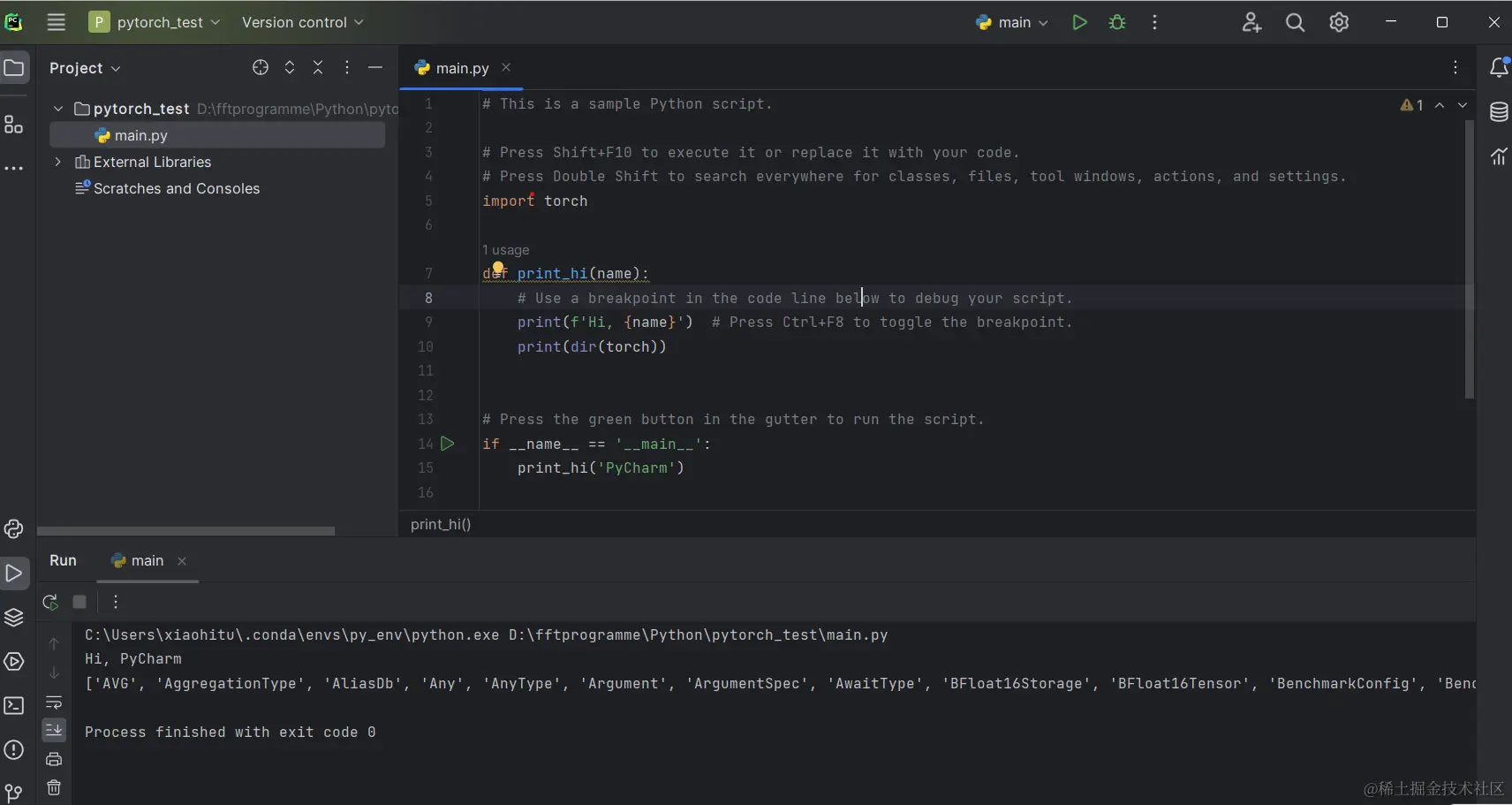Clear all Run console output
The height and width of the screenshot is (805, 1512).
pyautogui.click(x=54, y=787)
